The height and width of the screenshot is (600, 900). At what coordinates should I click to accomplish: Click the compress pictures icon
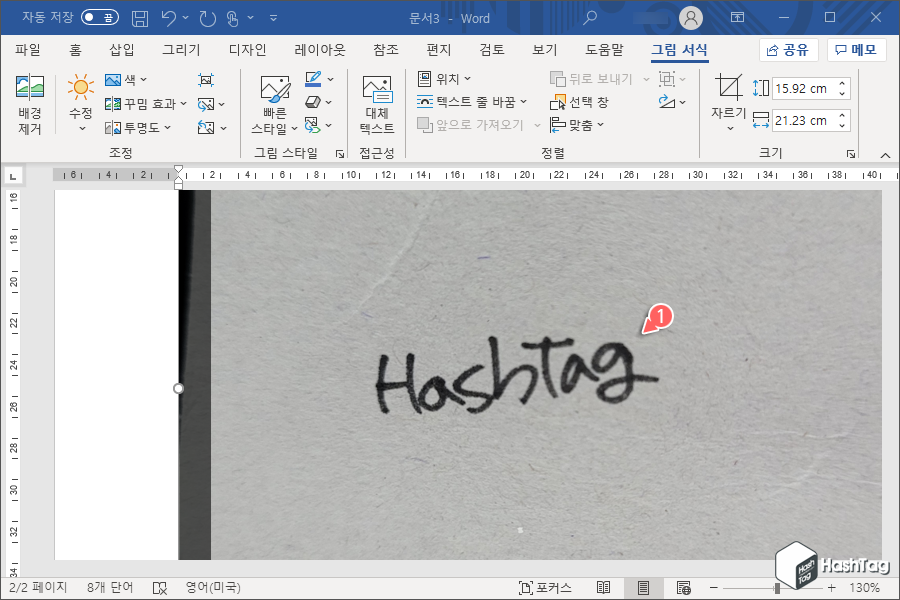tap(206, 80)
